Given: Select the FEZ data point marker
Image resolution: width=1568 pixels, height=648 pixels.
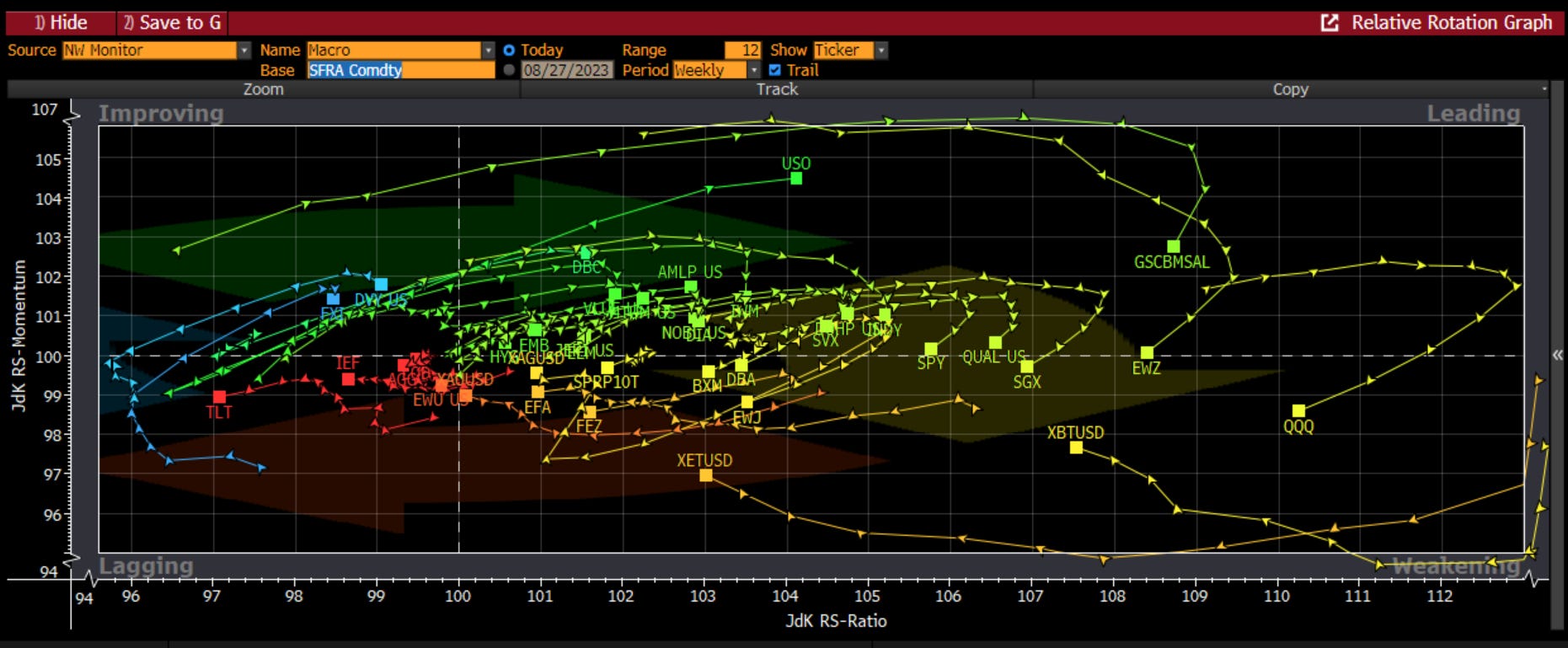Looking at the screenshot, I should click(590, 412).
